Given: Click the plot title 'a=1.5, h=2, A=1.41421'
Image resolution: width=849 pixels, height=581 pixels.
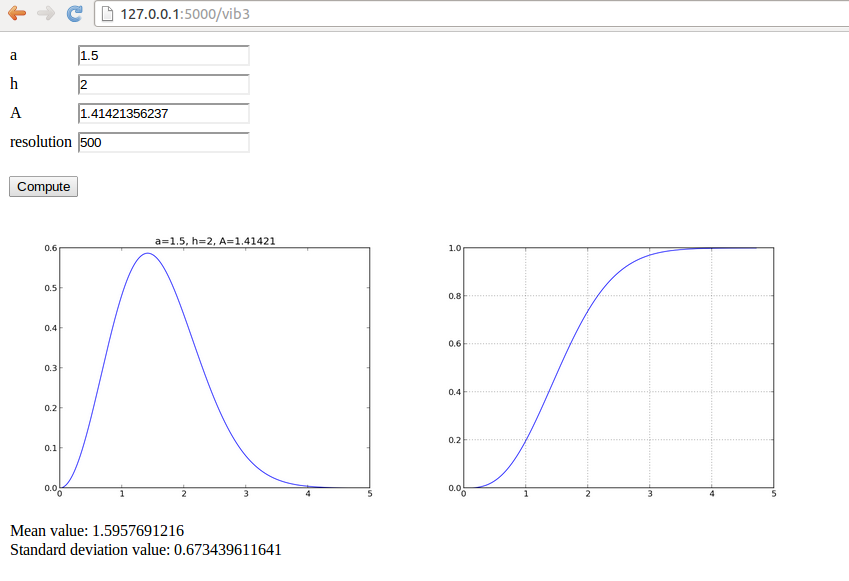Looking at the screenshot, I should [x=215, y=241].
